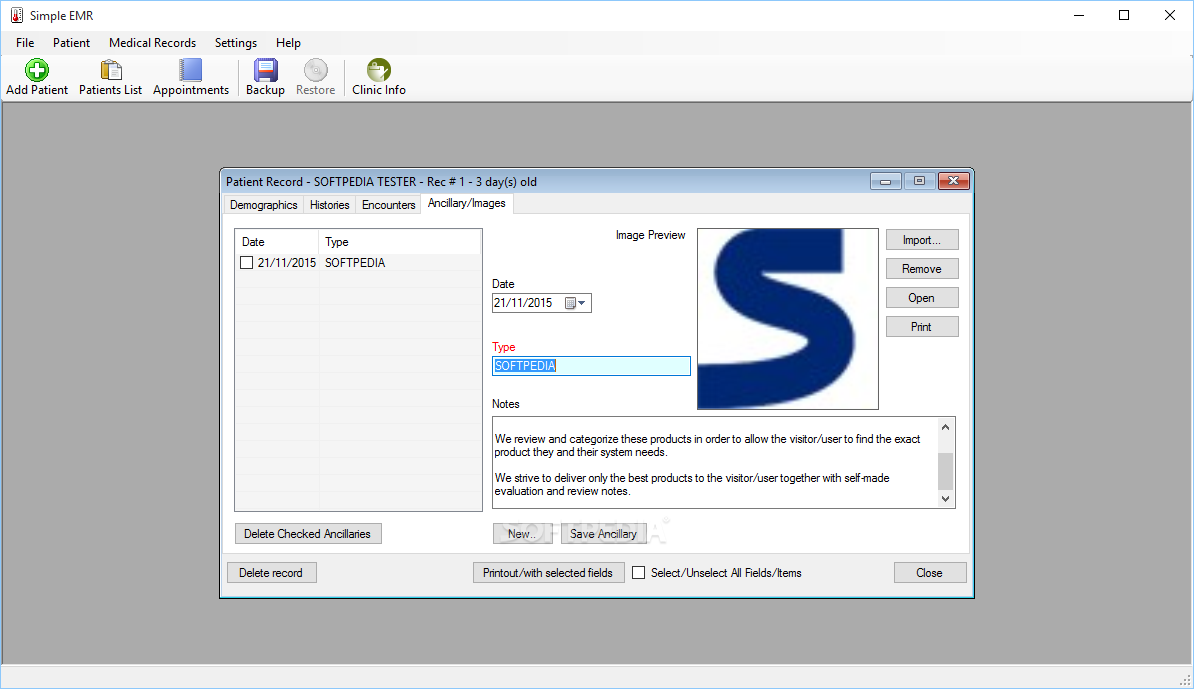1194x689 pixels.
Task: Toggle Select/Unselect All Fields/Items checkbox
Action: click(x=639, y=573)
